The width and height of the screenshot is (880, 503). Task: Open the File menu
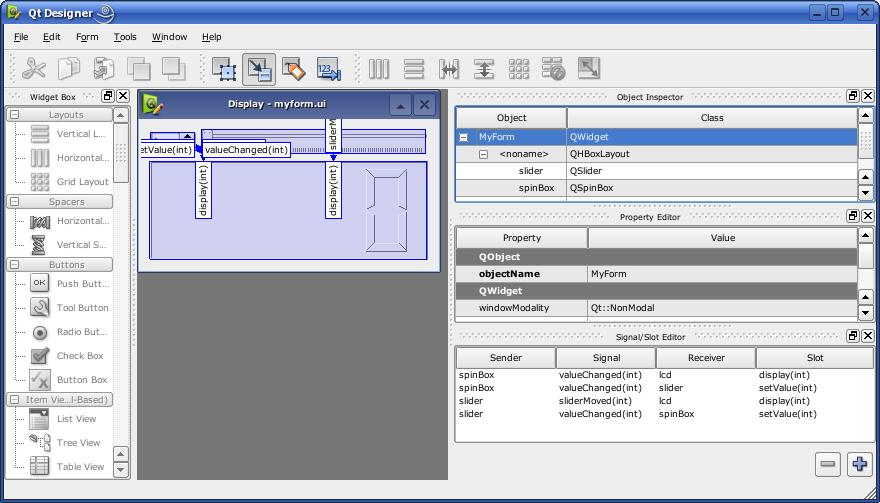coord(21,37)
